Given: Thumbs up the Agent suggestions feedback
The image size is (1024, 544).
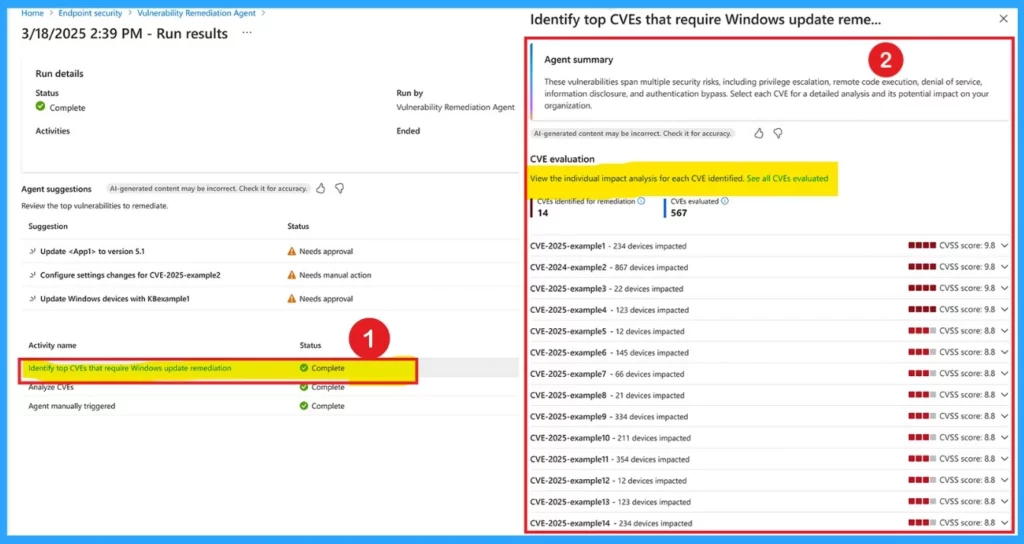Looking at the screenshot, I should tap(321, 188).
